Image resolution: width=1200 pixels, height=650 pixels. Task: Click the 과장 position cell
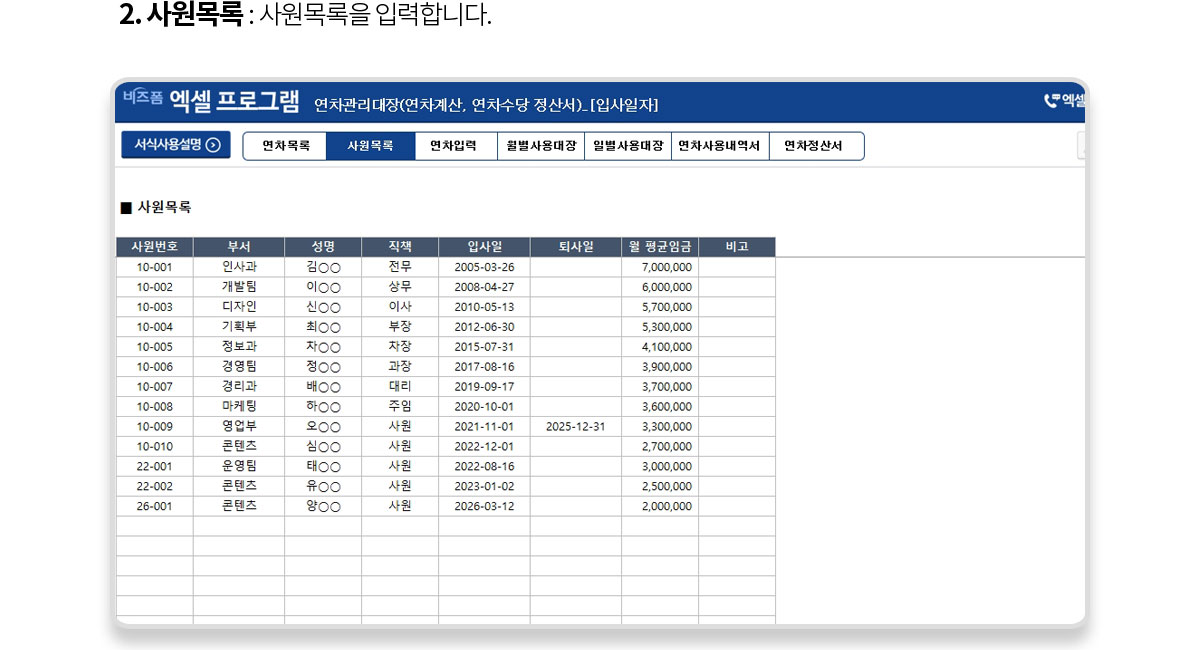click(400, 367)
